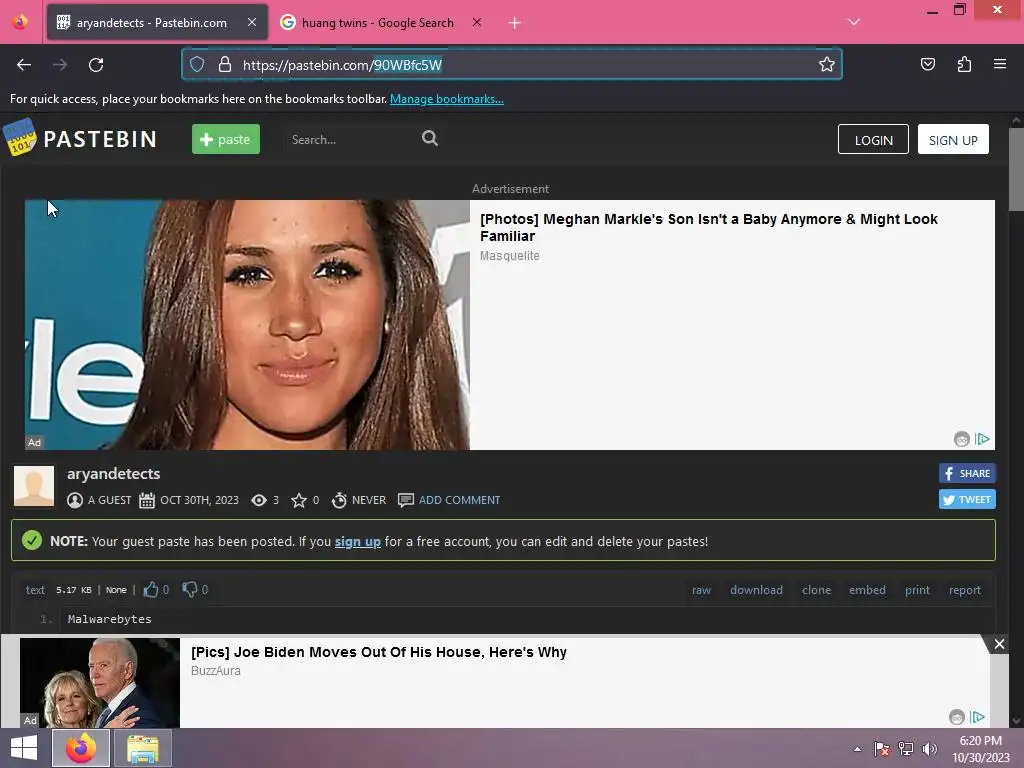Open the Windows Start menu
Image resolution: width=1024 pixels, height=768 pixels.
coord(24,748)
